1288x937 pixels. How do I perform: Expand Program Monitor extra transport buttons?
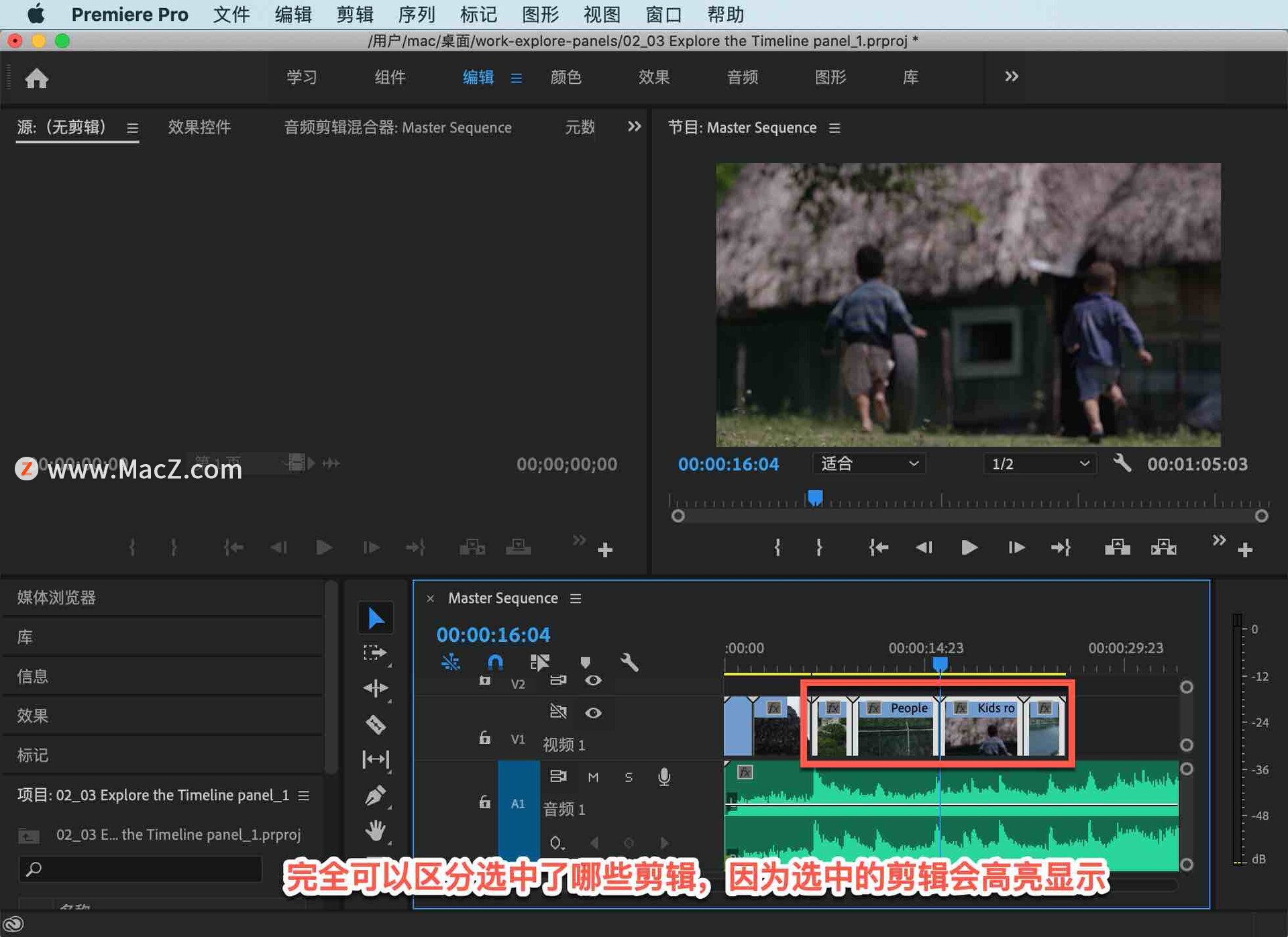pos(1219,540)
